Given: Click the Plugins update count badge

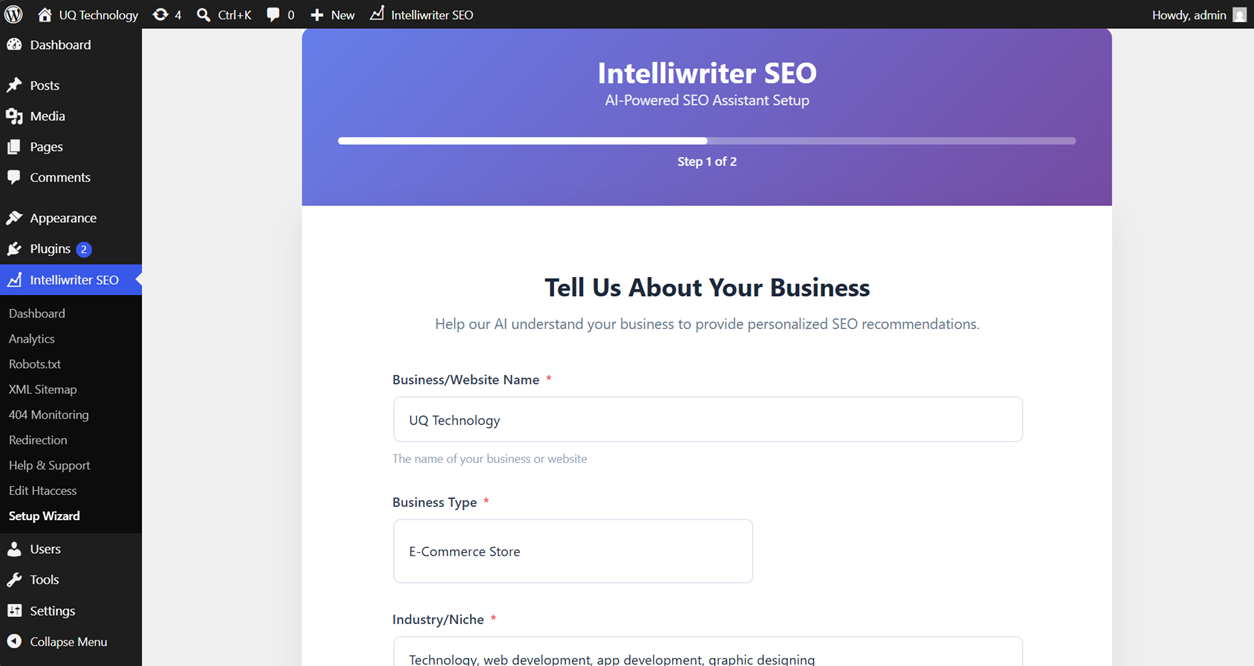Looking at the screenshot, I should 84,249.
